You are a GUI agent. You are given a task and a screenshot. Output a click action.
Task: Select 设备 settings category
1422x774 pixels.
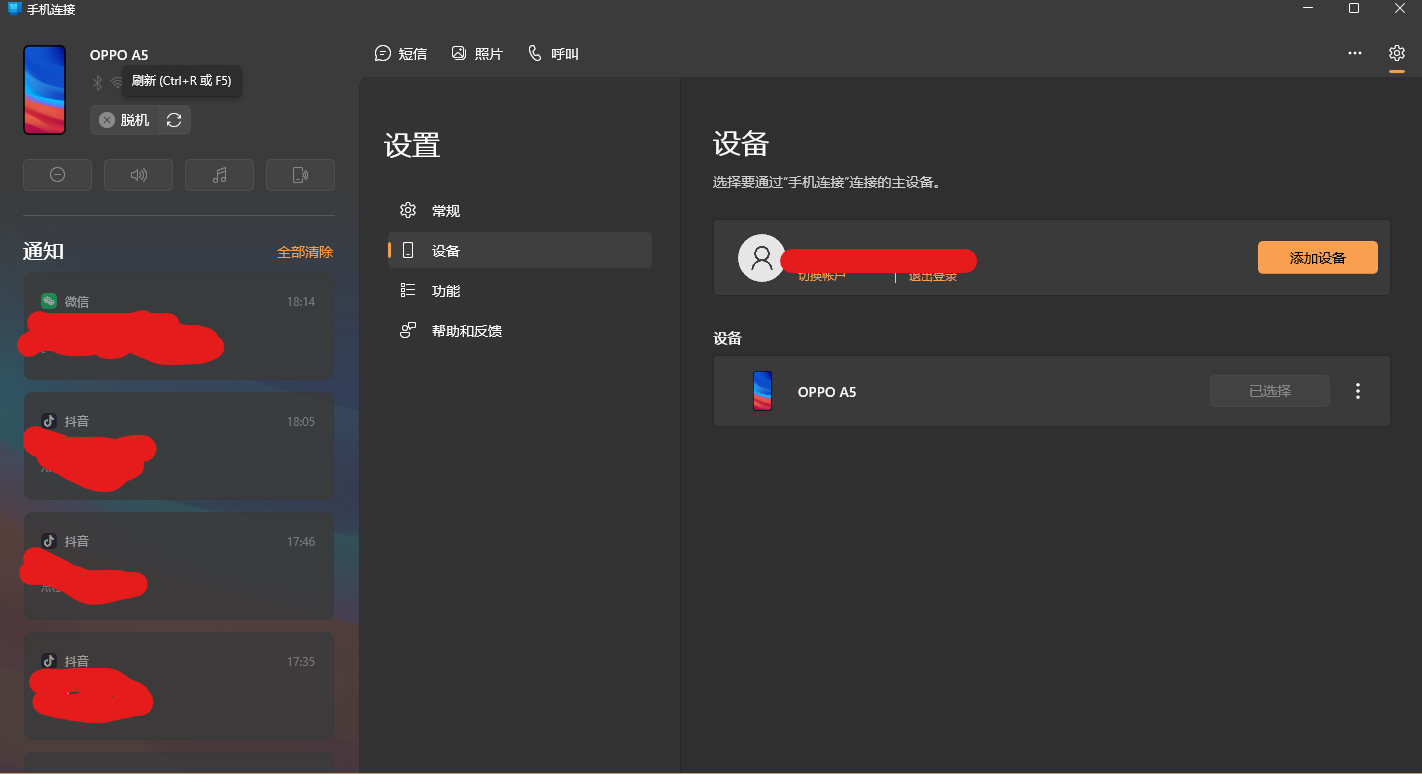point(520,251)
